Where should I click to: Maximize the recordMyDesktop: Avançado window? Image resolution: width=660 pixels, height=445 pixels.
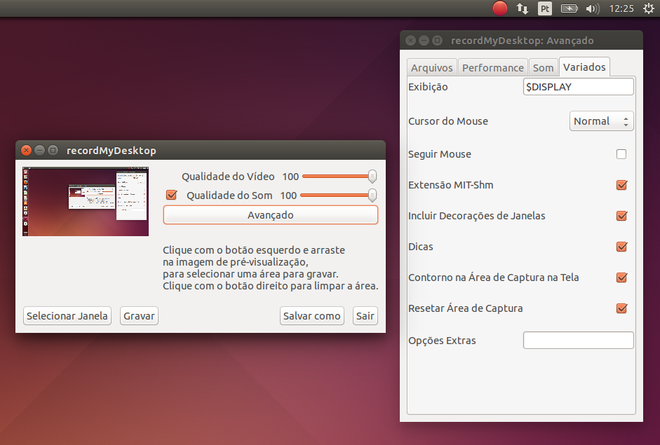437,40
